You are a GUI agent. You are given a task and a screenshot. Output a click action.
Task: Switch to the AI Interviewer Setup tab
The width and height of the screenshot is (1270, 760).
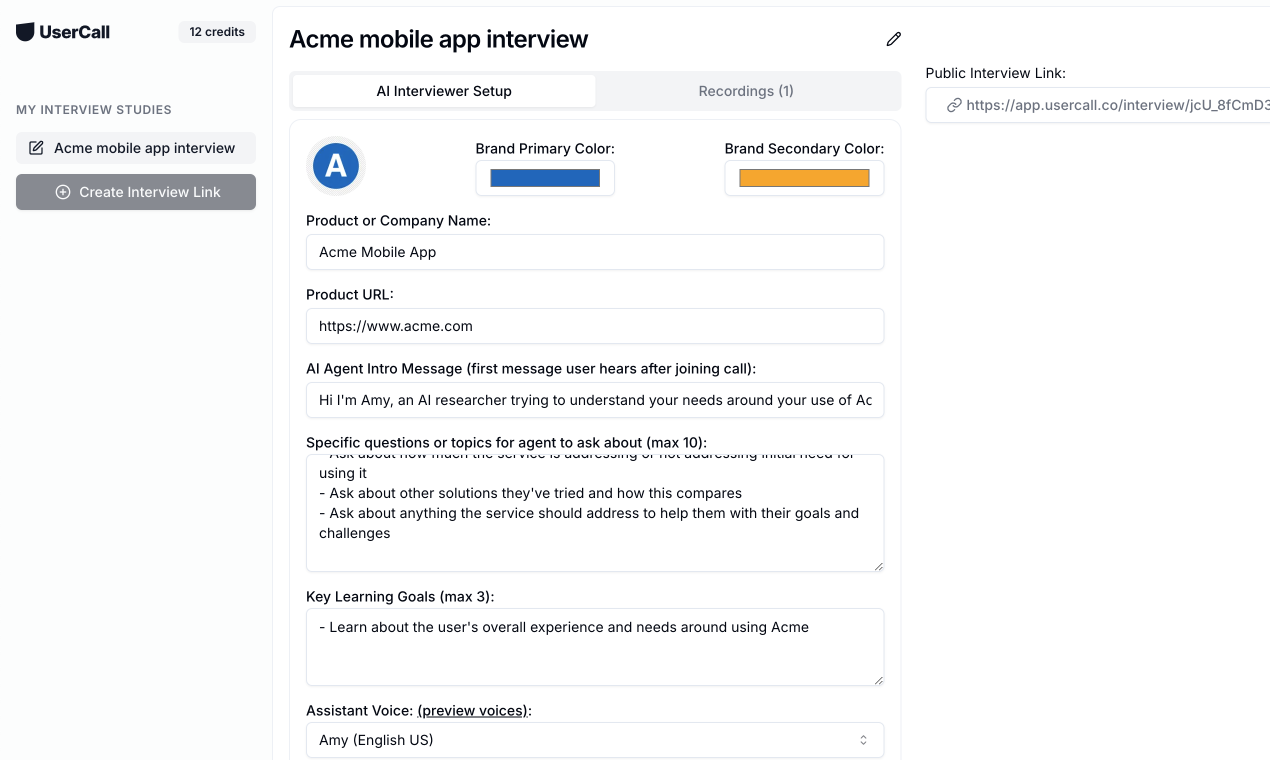tap(444, 91)
